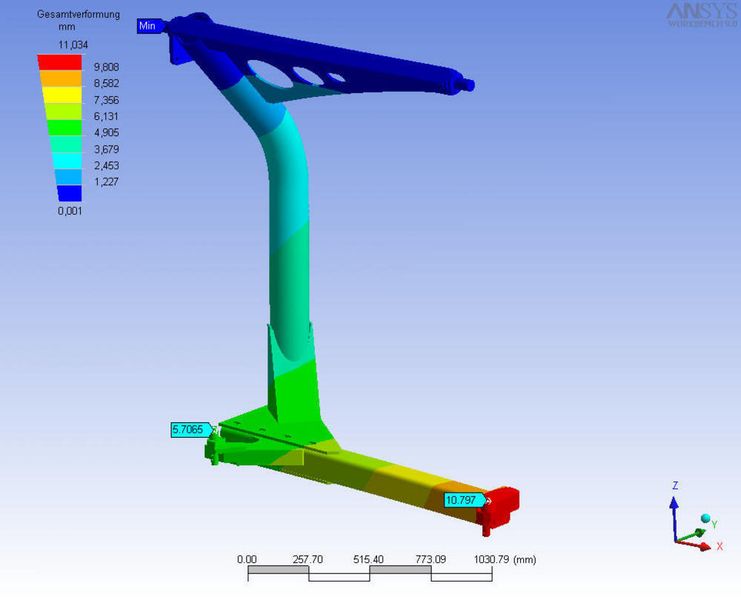
Task: Click the Z axis of the triad
Action: pyautogui.click(x=674, y=517)
